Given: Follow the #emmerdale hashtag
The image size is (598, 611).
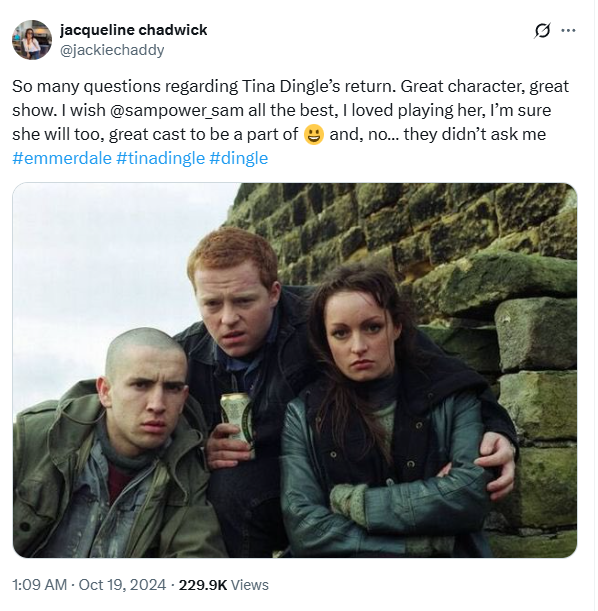Looking at the screenshot, I should point(62,158).
